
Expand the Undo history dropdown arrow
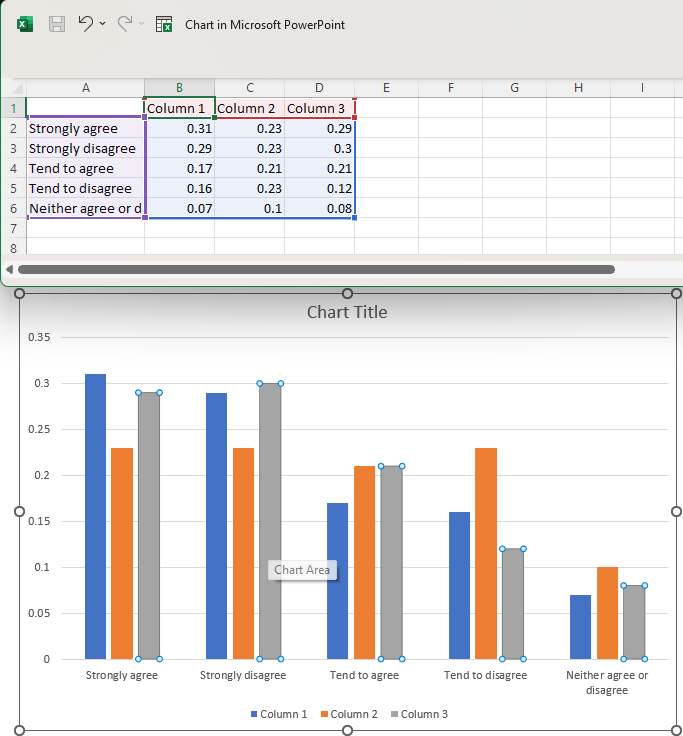click(x=102, y=24)
